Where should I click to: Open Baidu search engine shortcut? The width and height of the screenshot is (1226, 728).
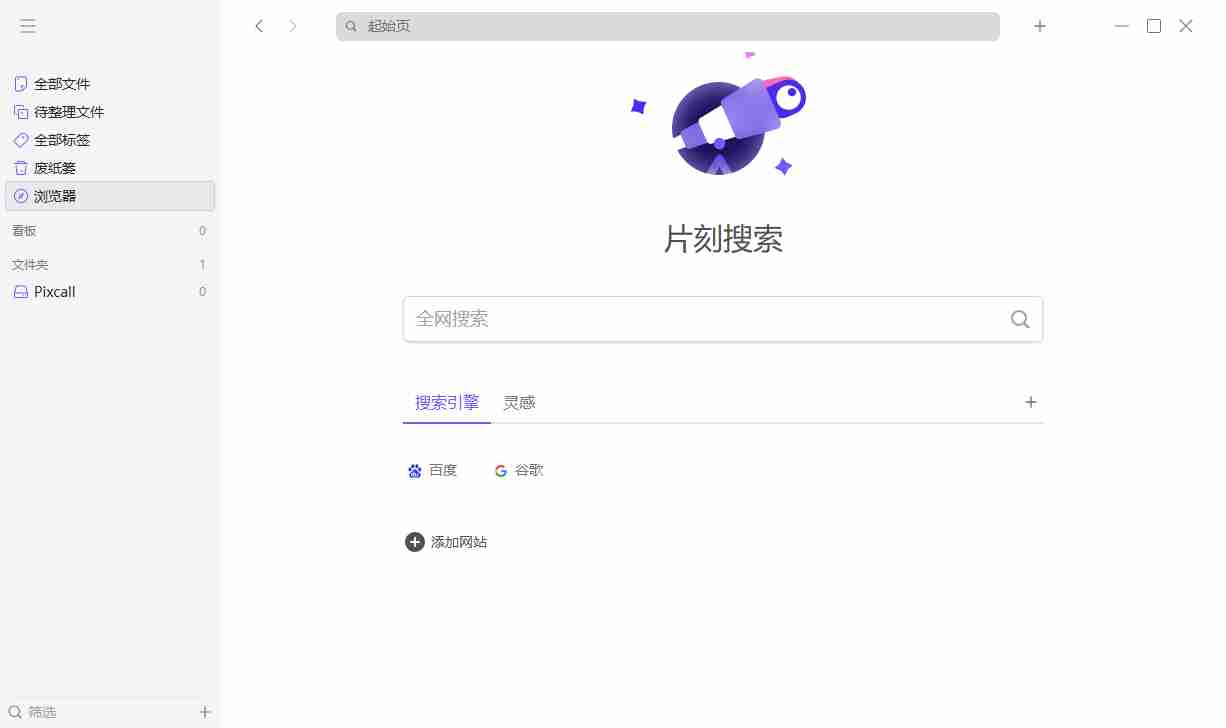click(432, 470)
